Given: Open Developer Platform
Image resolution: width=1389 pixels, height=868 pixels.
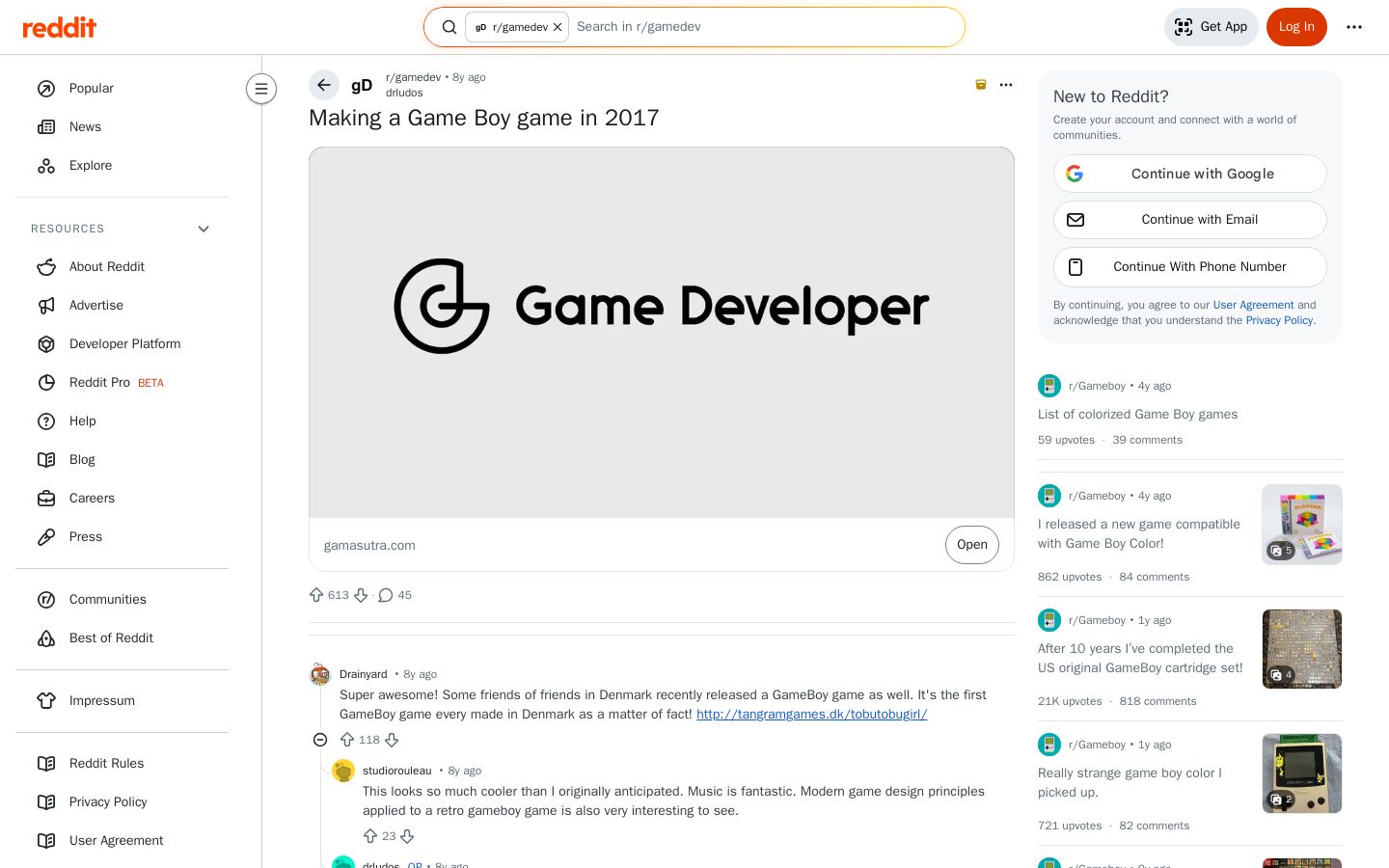Looking at the screenshot, I should 122,344.
